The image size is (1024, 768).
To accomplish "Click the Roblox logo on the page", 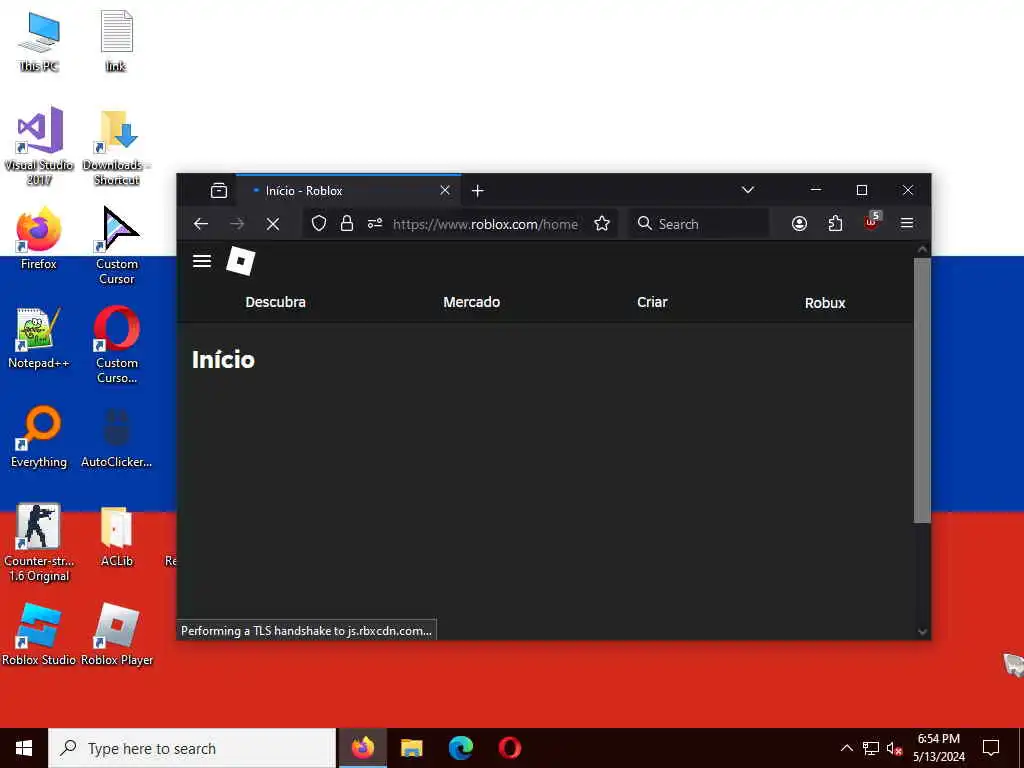I will pyautogui.click(x=240, y=261).
